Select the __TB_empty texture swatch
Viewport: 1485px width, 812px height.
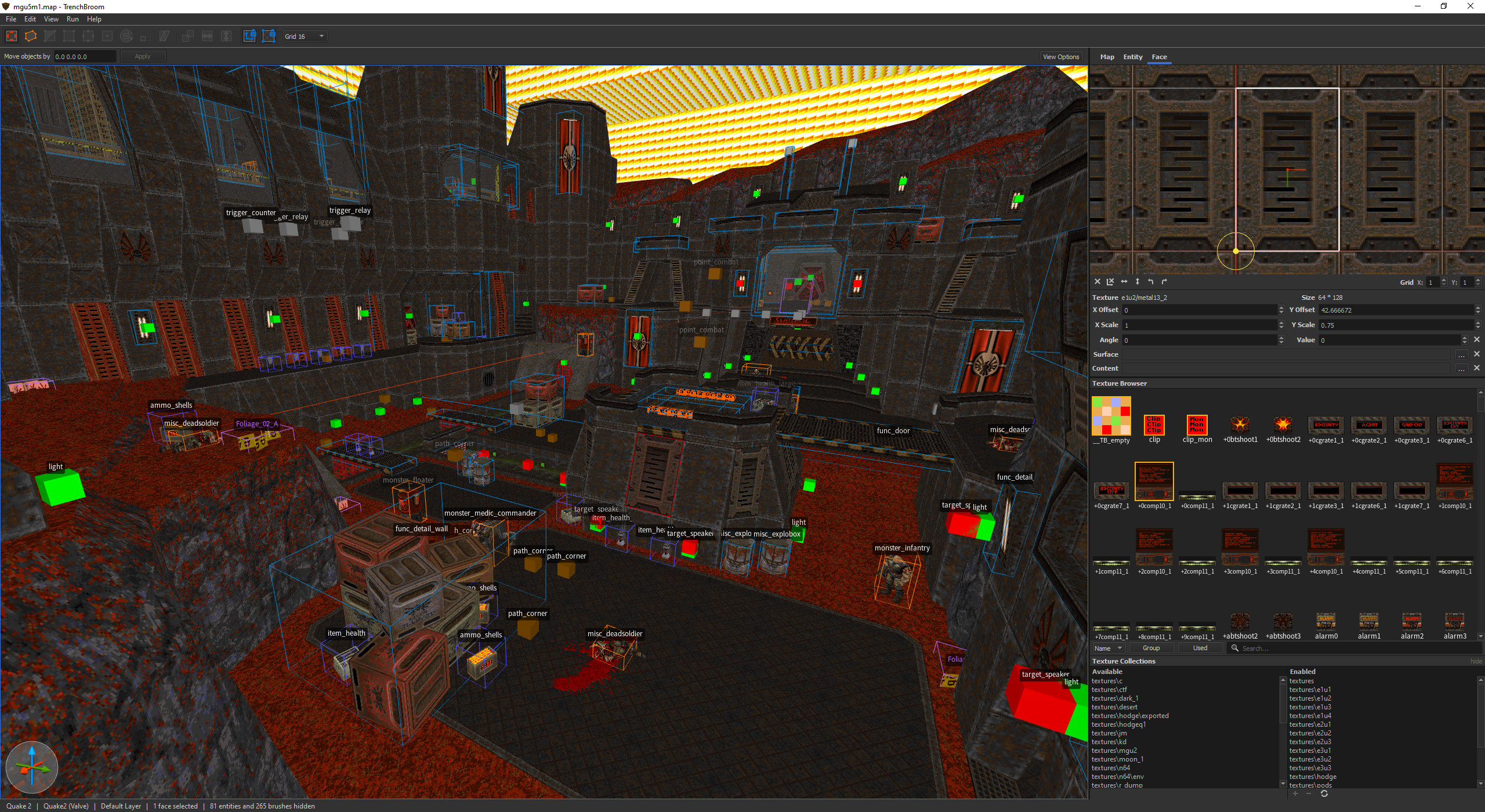[x=1111, y=416]
